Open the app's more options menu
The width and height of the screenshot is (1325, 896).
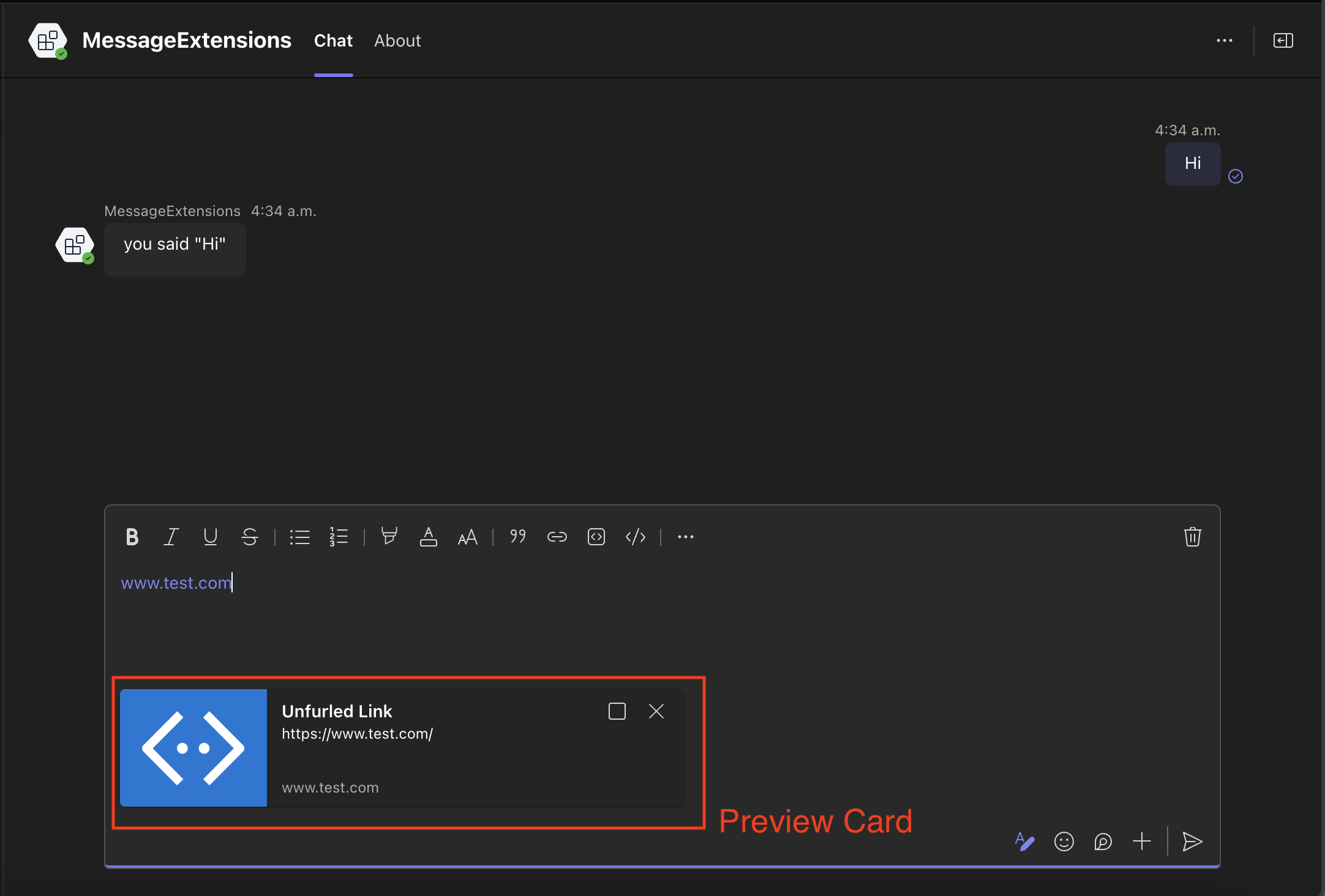coord(1225,40)
